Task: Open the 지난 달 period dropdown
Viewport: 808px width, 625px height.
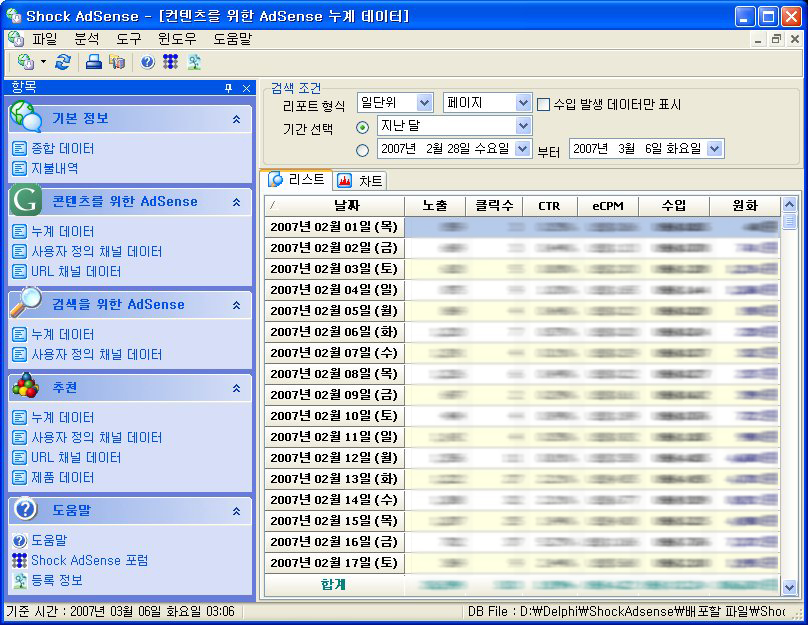Action: click(523, 126)
